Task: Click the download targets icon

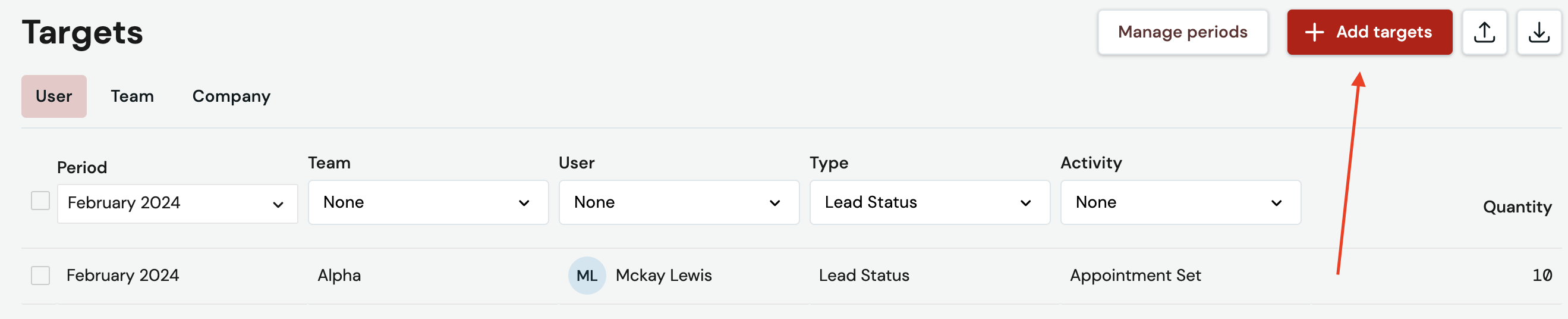Action: pyautogui.click(x=1538, y=32)
